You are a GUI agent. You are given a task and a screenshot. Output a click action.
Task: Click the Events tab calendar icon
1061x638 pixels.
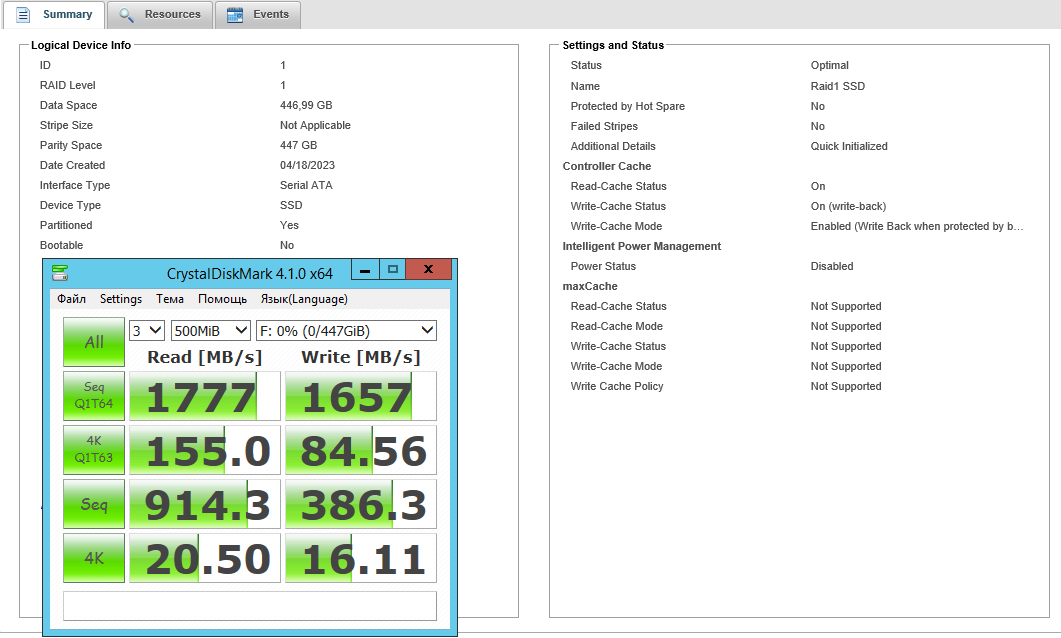(x=235, y=15)
